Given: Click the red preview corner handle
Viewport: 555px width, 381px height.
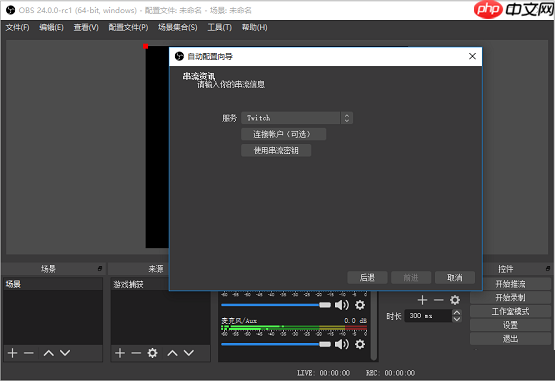Looking at the screenshot, I should coord(145,46).
